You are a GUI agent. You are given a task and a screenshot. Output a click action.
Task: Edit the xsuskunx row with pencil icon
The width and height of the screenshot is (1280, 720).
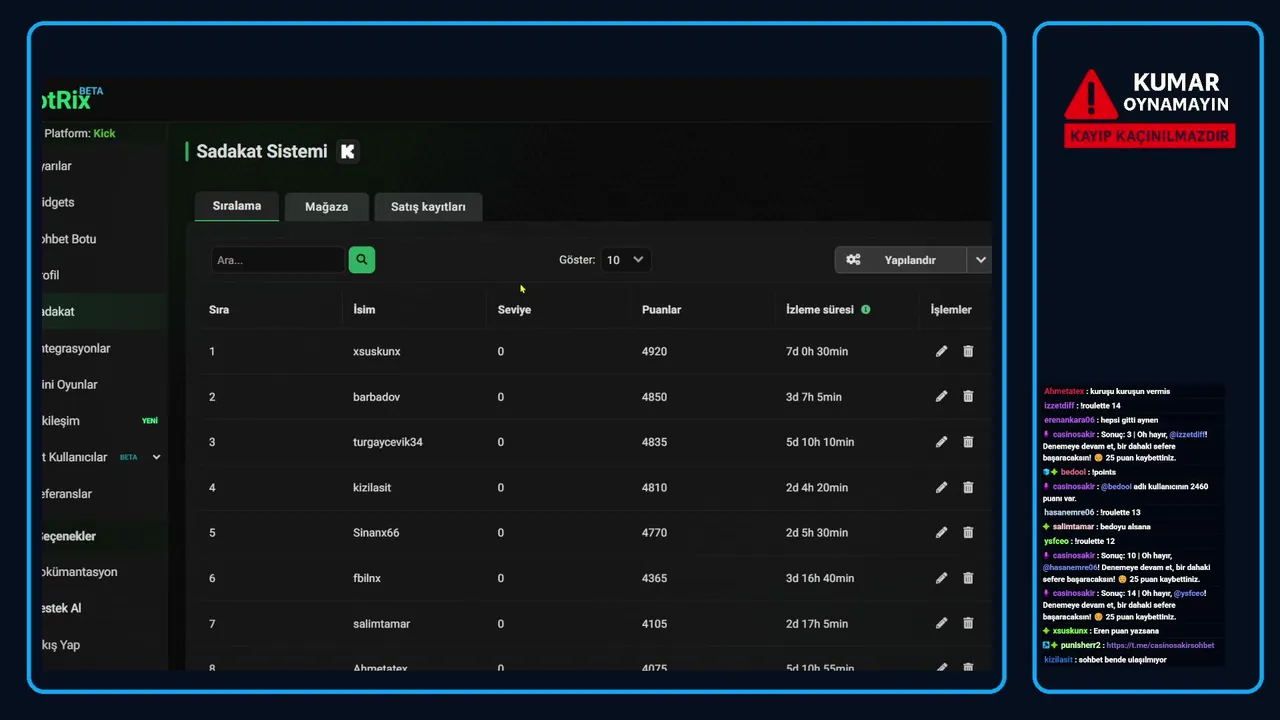[941, 351]
